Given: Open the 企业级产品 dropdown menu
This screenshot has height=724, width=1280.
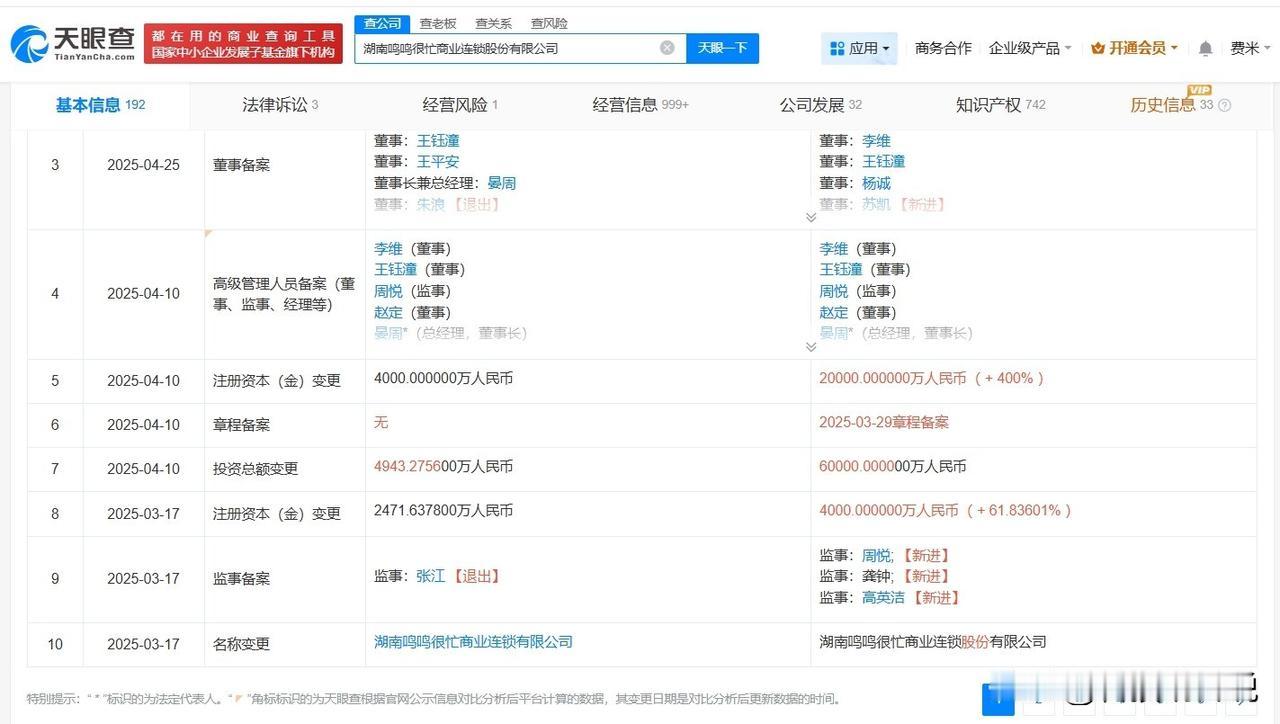Looking at the screenshot, I should pos(1030,48).
